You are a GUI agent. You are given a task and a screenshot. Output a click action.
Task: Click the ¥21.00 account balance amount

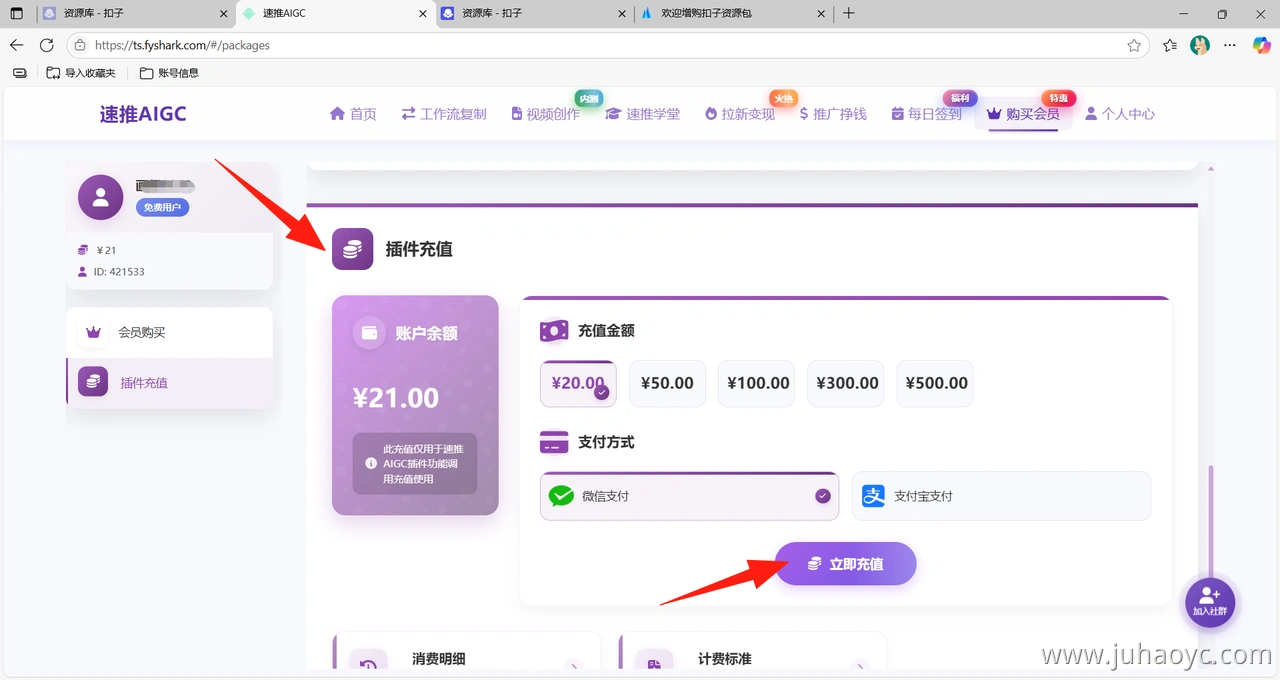pyautogui.click(x=396, y=398)
